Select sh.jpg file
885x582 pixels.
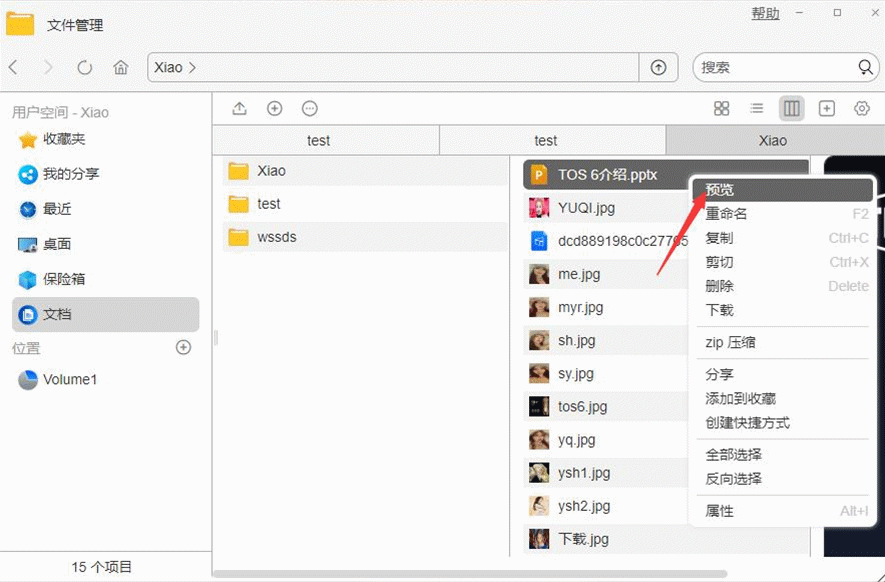(607, 340)
